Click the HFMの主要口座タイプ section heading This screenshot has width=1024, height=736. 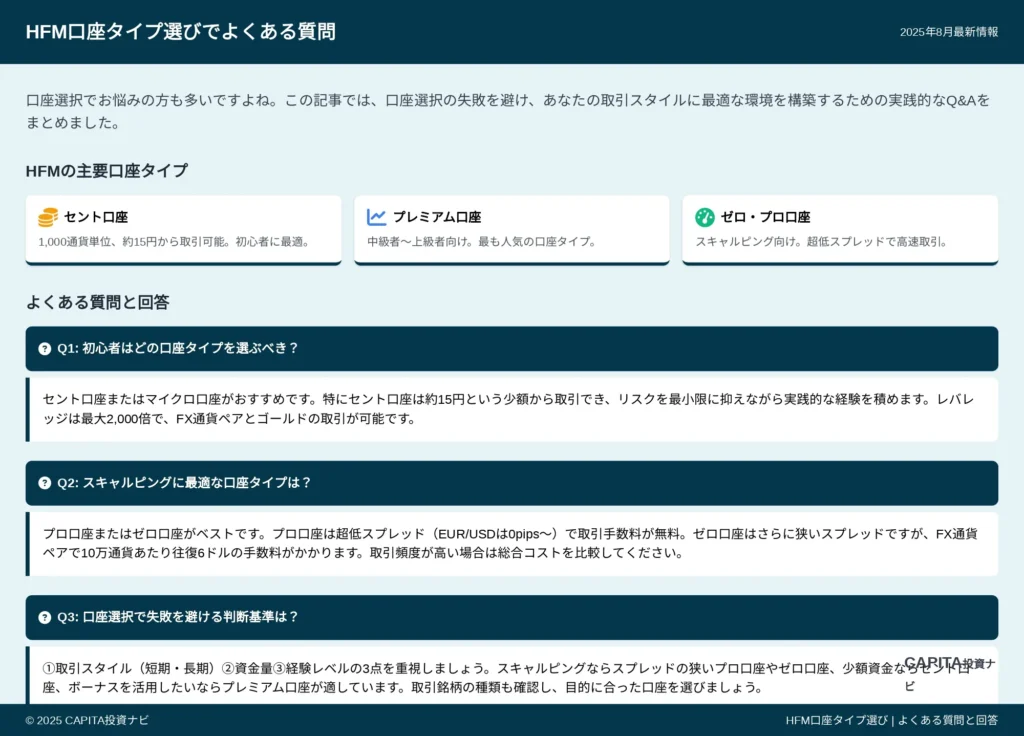click(x=106, y=171)
